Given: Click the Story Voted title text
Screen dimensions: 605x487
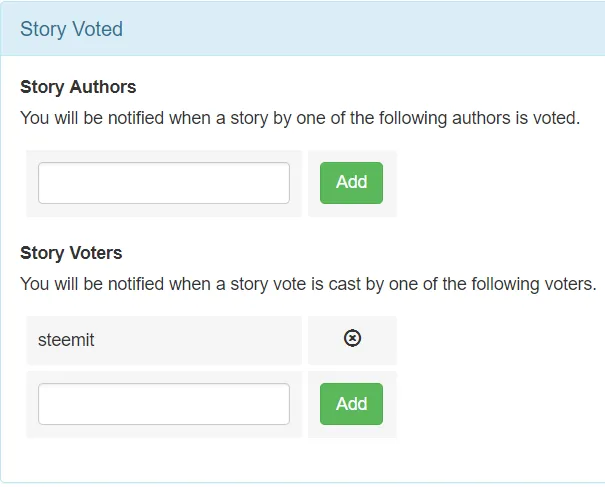Looking at the screenshot, I should [x=71, y=29].
